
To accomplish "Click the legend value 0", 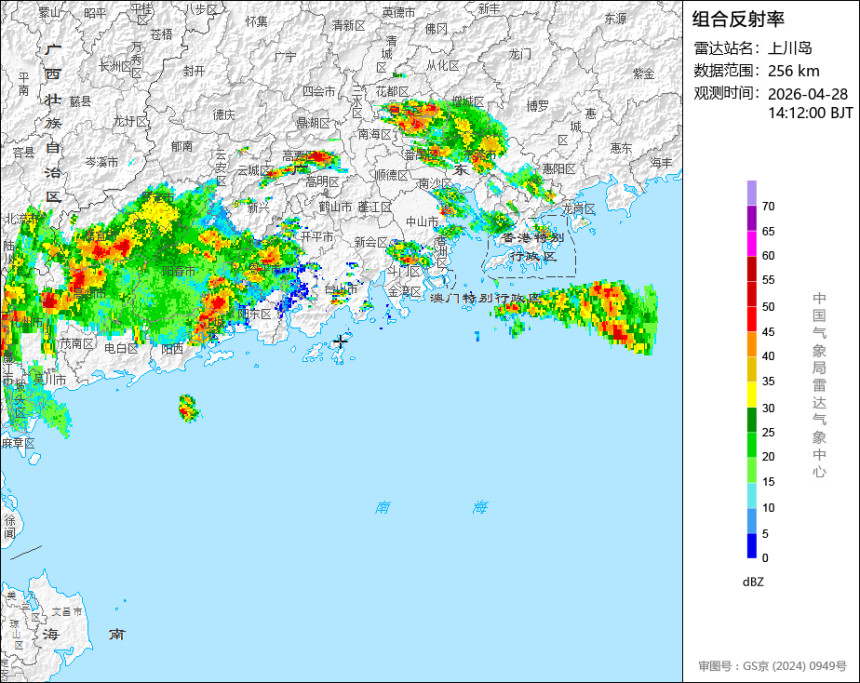I will pyautogui.click(x=765, y=558).
